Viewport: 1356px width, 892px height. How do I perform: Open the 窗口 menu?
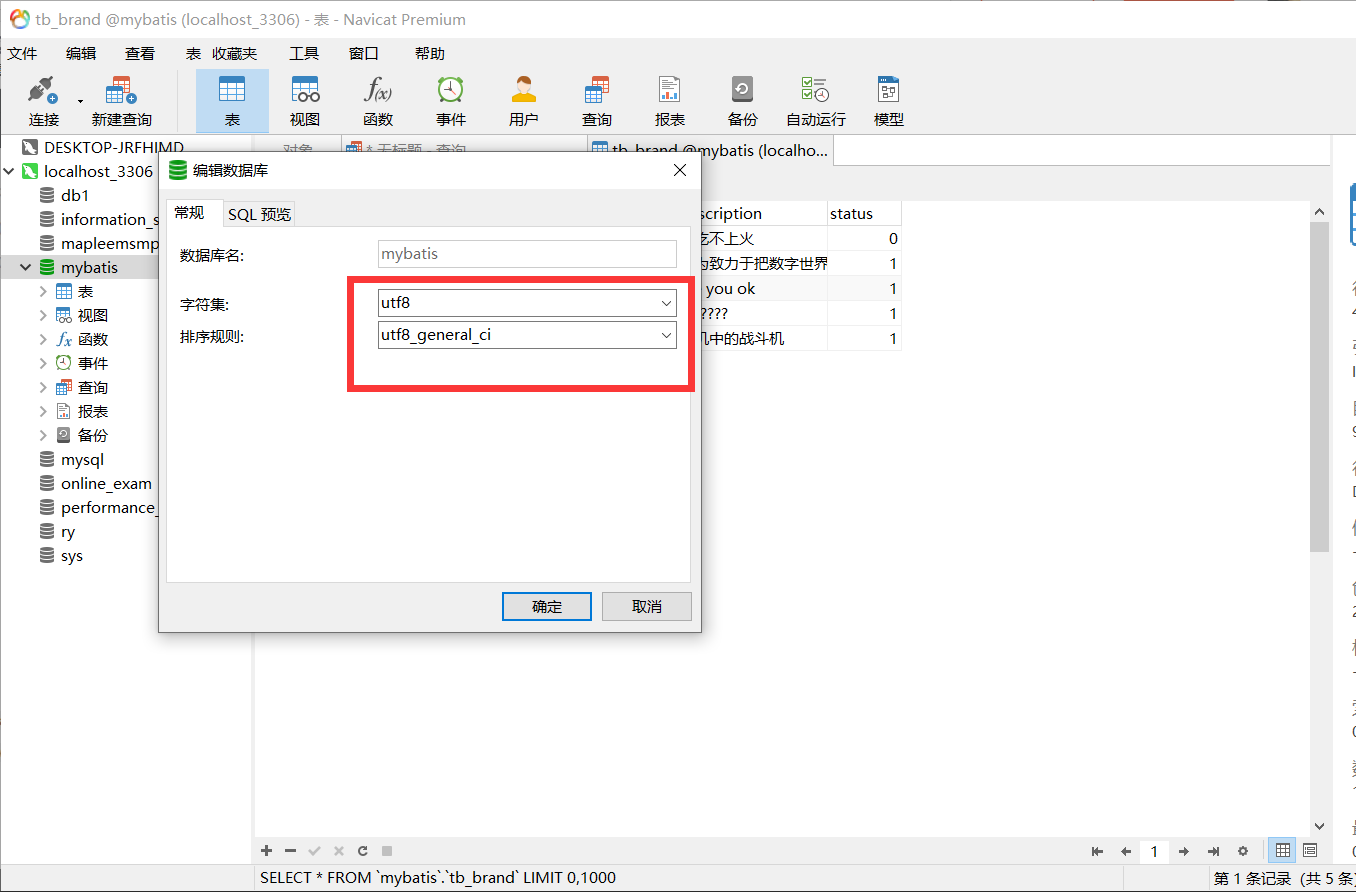364,54
